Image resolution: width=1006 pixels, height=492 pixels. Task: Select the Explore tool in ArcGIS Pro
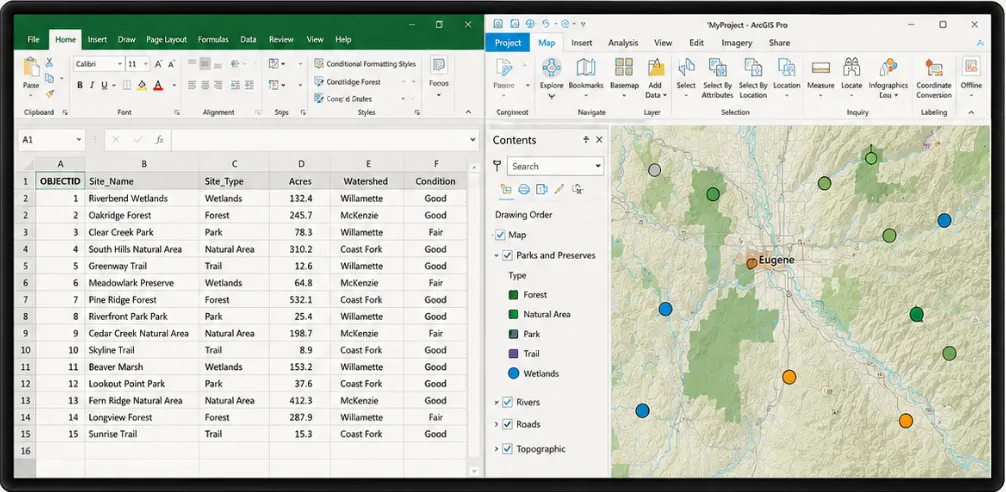551,68
